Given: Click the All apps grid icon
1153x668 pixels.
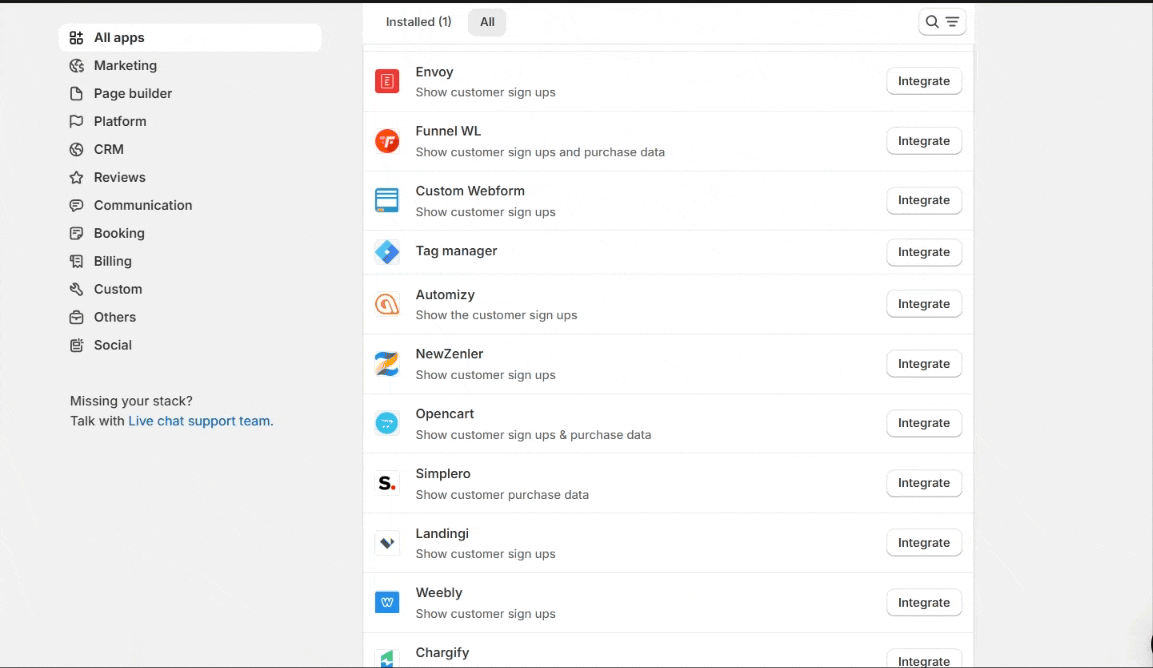Looking at the screenshot, I should [76, 38].
